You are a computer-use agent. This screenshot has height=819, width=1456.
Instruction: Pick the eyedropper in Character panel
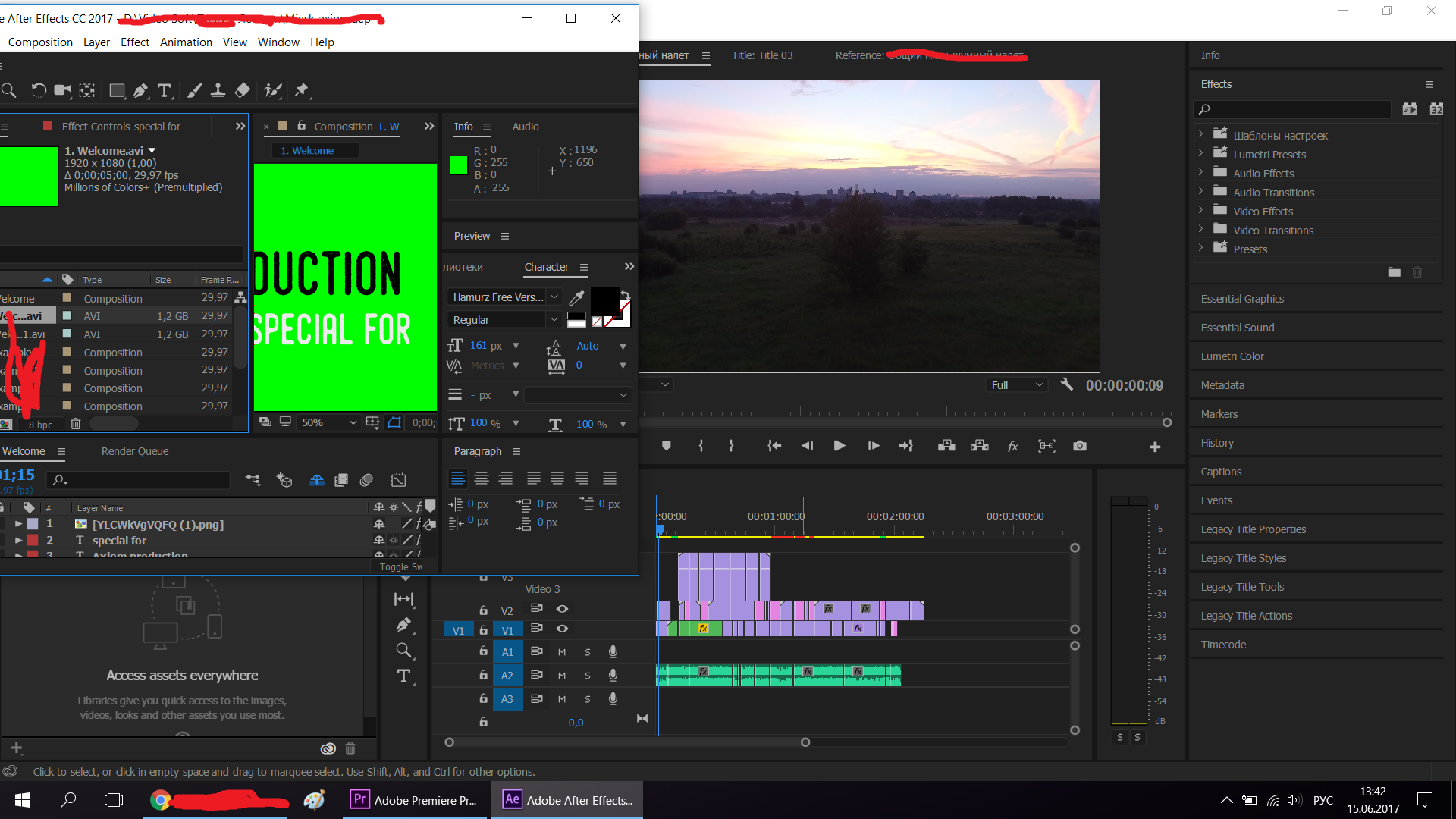point(576,297)
